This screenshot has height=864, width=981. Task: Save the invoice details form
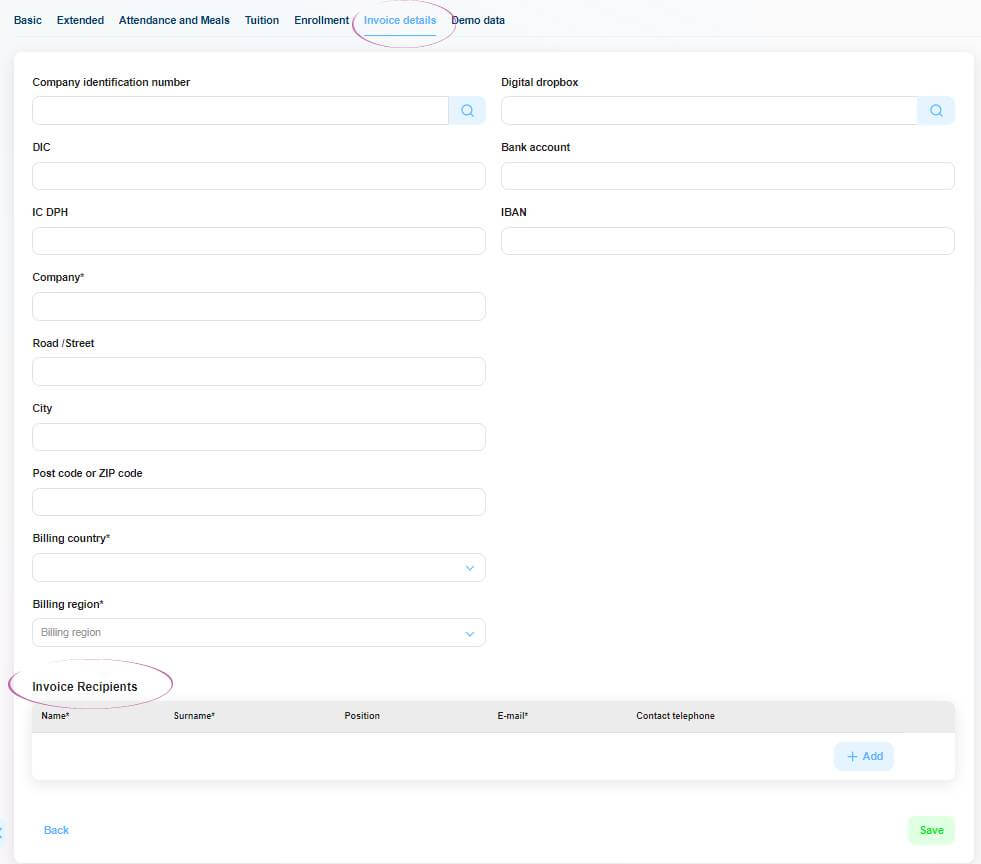coord(932,830)
